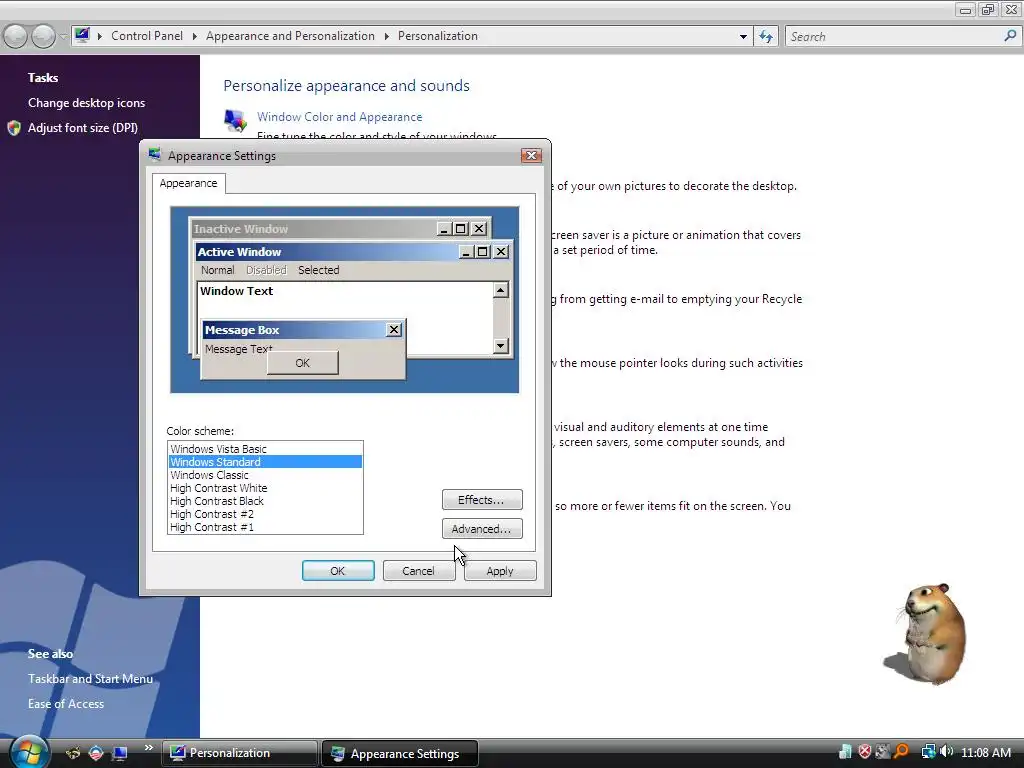Click the Back navigation arrow
1024x768 pixels.
click(x=16, y=36)
